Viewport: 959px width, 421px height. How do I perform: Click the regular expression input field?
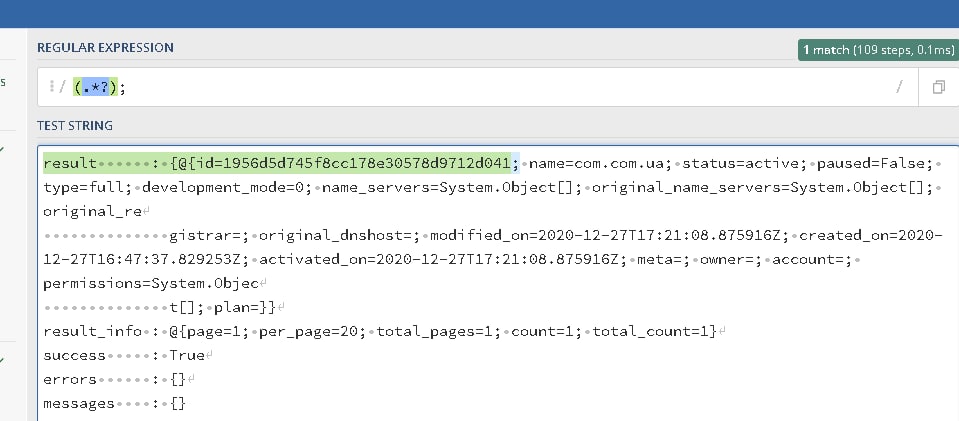point(477,88)
